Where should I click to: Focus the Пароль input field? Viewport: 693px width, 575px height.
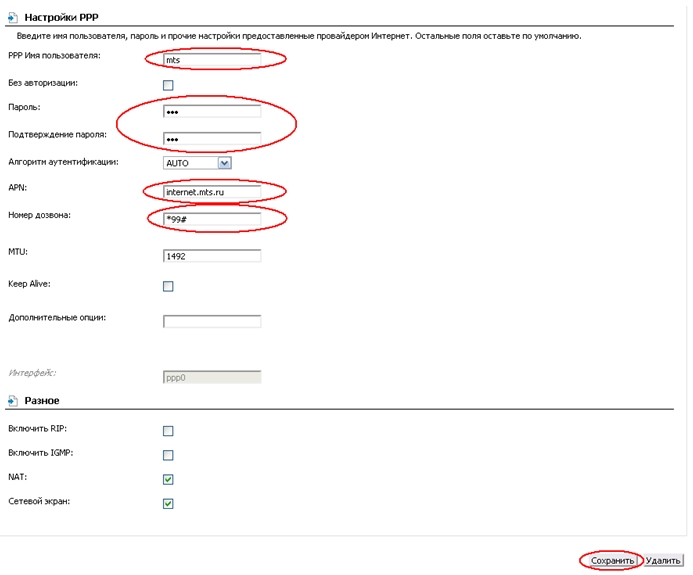coord(211,110)
